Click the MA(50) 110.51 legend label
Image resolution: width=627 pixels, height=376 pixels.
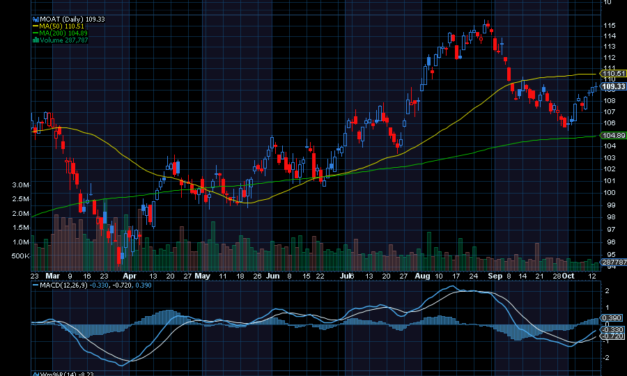click(62, 26)
